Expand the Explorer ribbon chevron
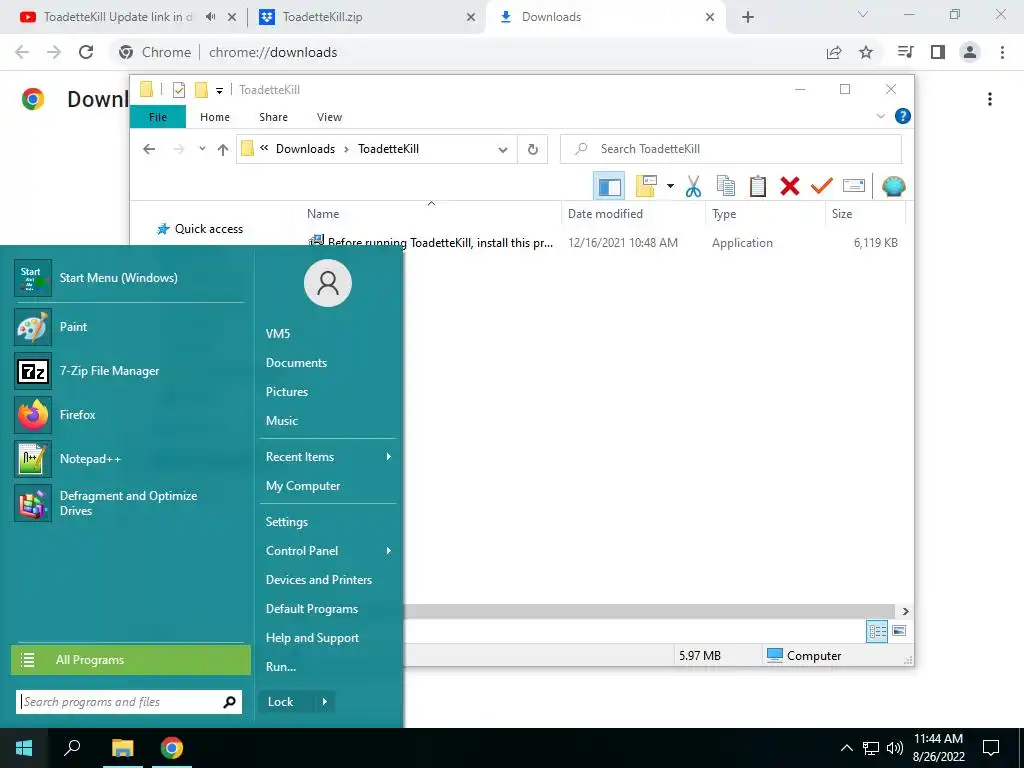 [x=880, y=116]
